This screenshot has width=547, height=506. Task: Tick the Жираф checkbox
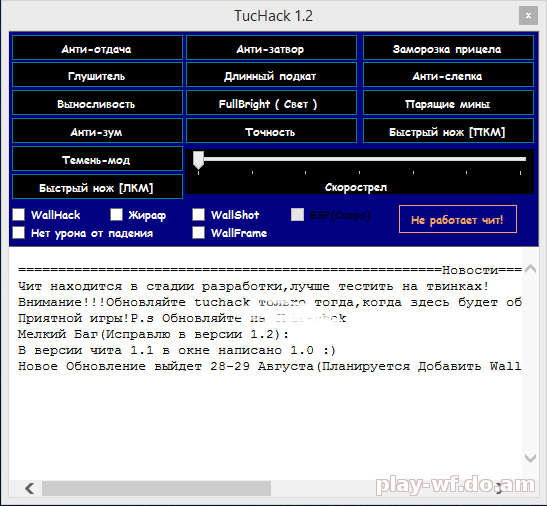(117, 214)
